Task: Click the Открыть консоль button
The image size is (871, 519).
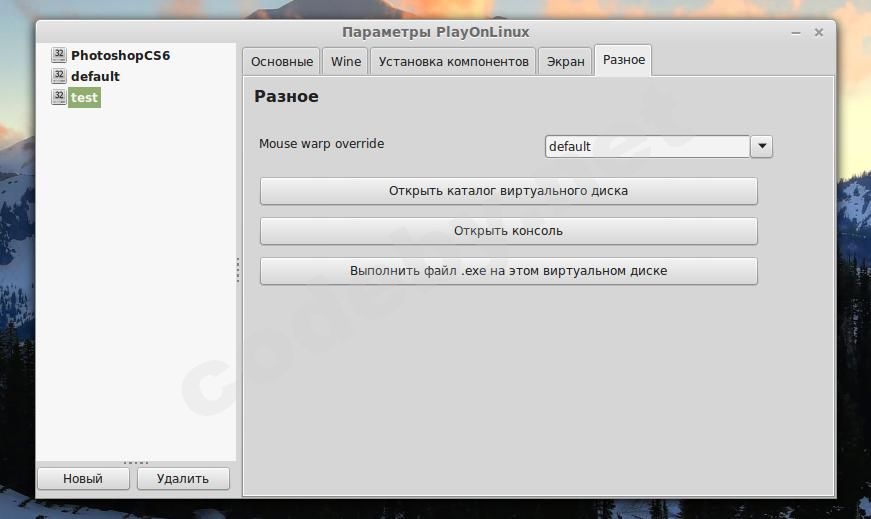Action: coord(508,231)
